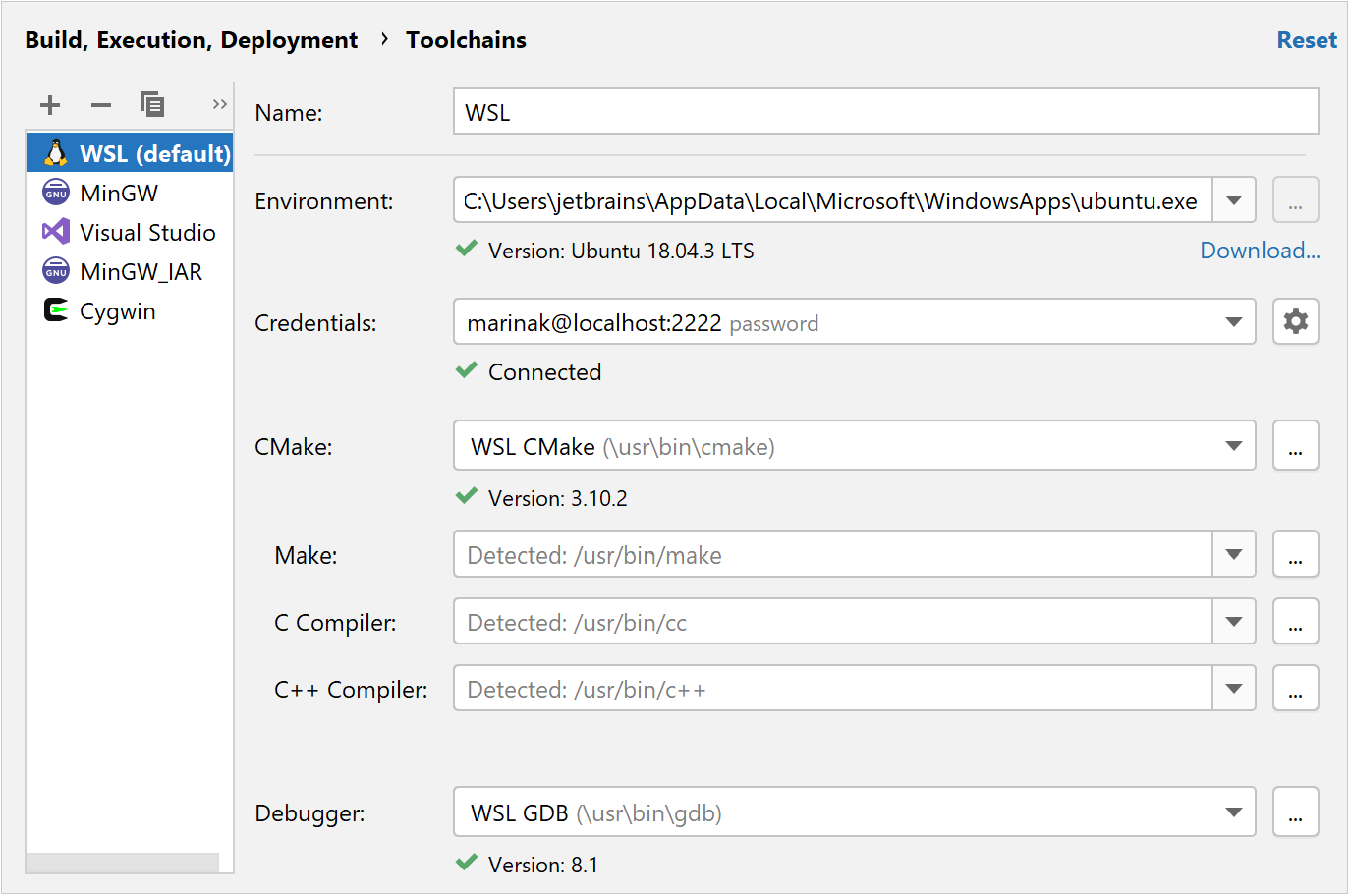Remove the selected toolchain with the minus icon
The width and height of the screenshot is (1350, 896).
(x=101, y=105)
